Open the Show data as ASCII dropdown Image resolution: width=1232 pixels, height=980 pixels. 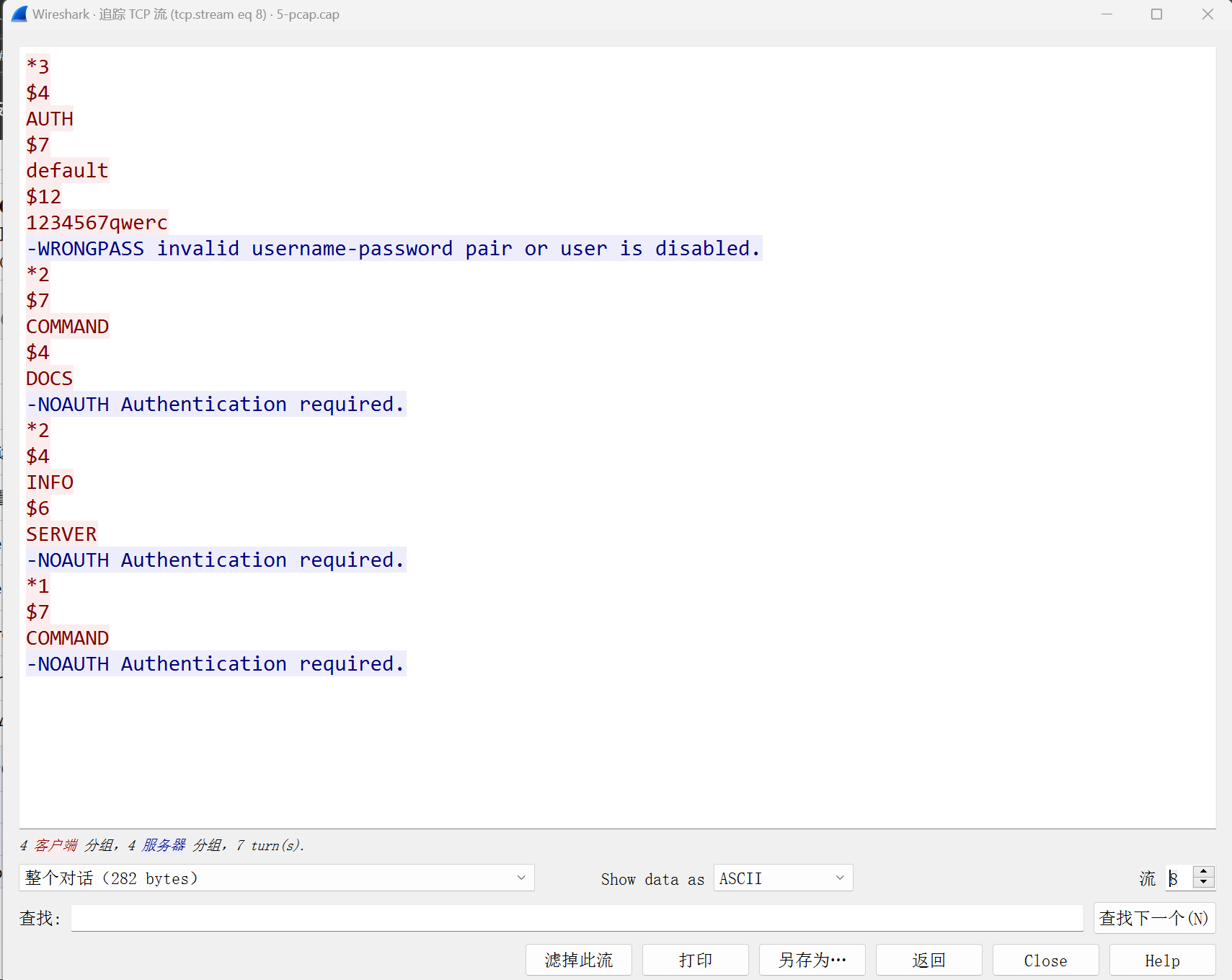point(783,878)
